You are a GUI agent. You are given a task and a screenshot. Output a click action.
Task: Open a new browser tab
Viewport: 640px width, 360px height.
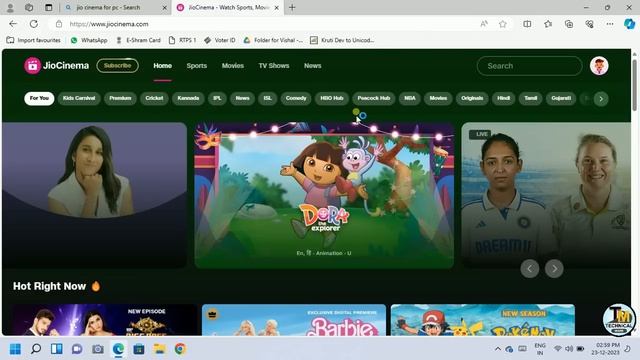[292, 7]
